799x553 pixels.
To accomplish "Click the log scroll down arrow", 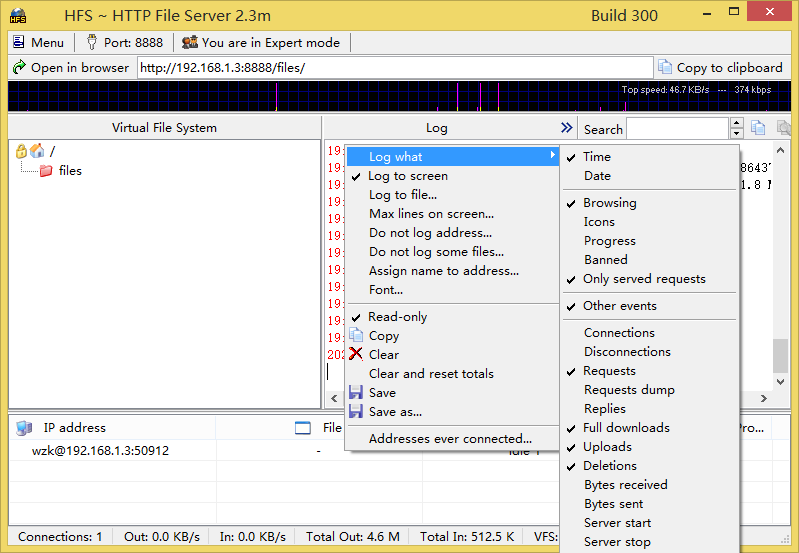I will [x=780, y=382].
